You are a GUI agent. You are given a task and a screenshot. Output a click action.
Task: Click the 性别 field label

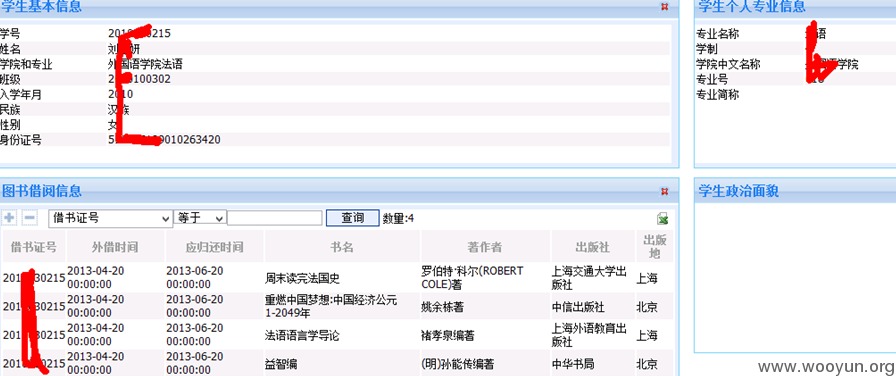pyautogui.click(x=10, y=125)
